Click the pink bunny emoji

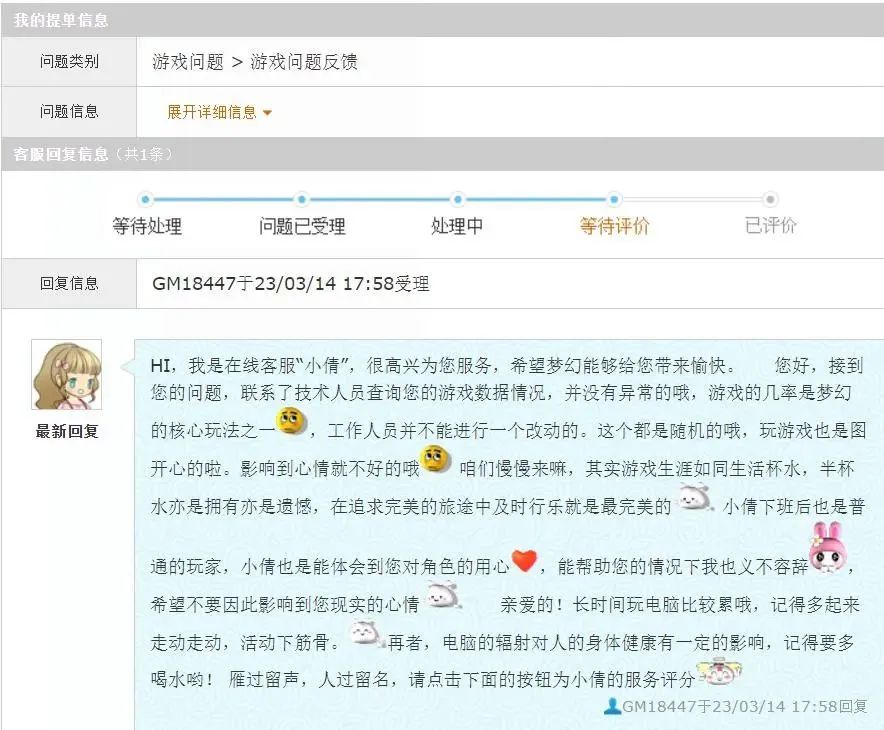pos(826,547)
